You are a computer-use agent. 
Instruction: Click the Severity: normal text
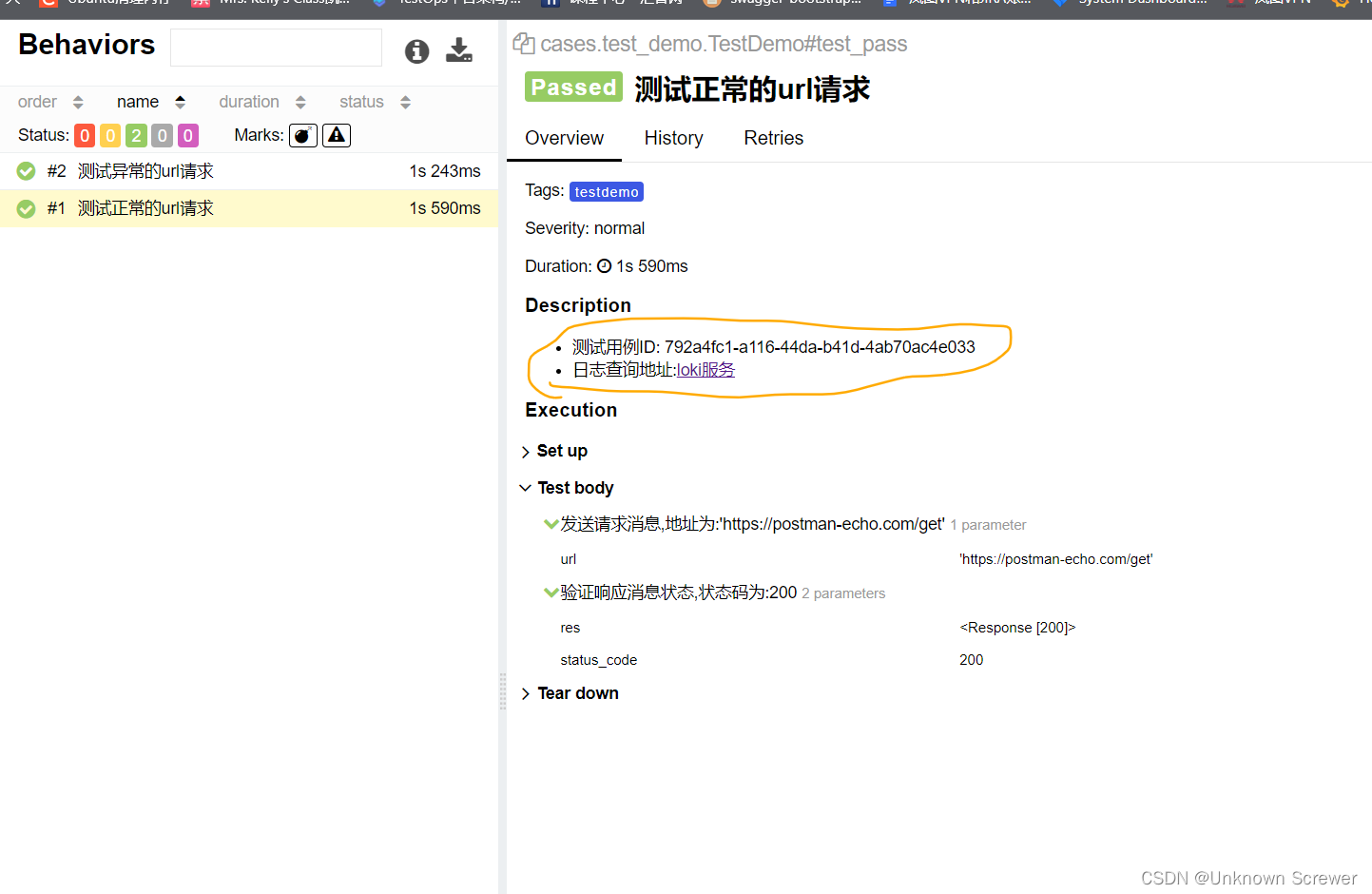tap(585, 228)
